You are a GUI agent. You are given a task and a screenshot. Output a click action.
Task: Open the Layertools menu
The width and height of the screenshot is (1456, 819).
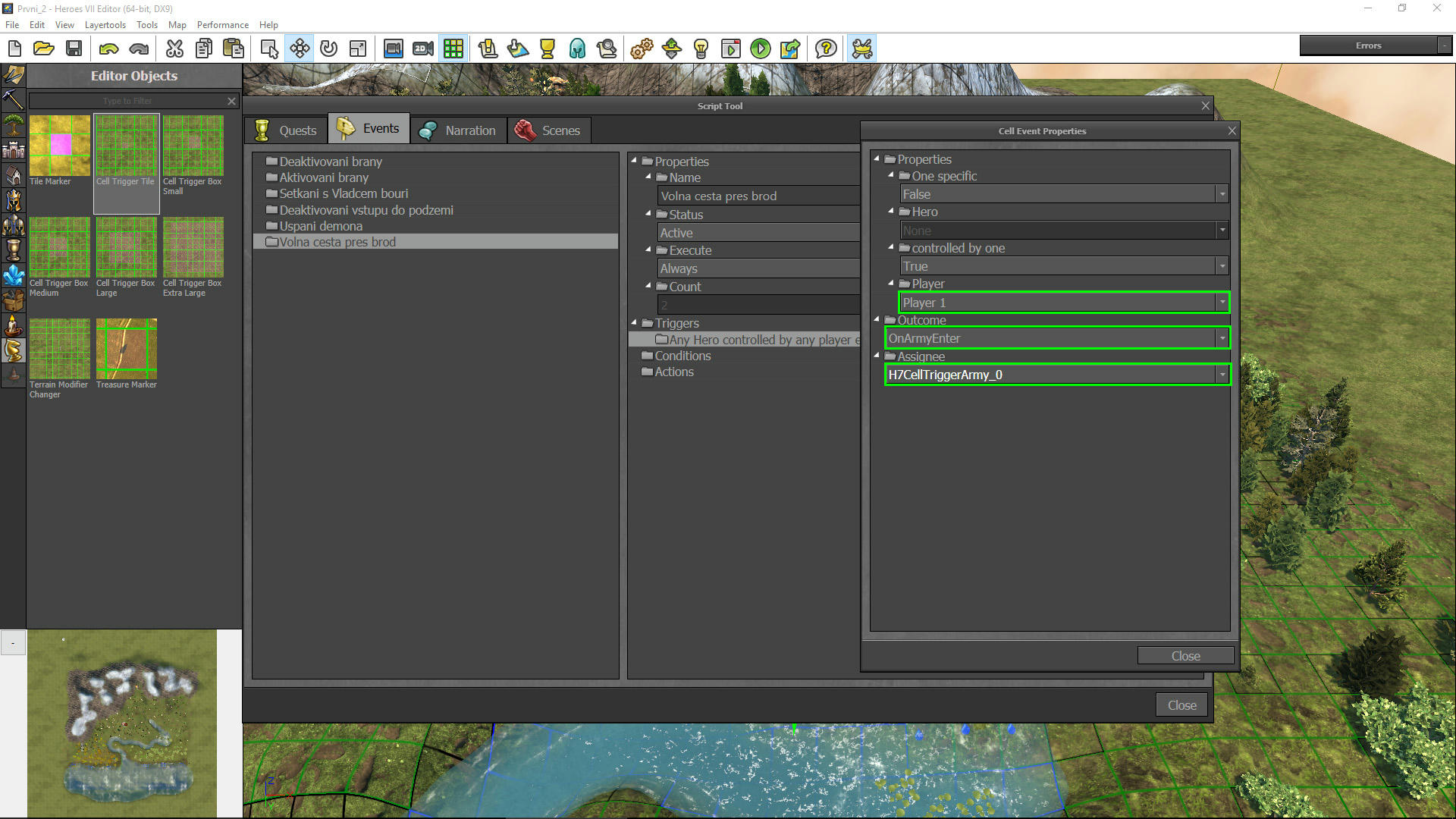click(x=105, y=25)
